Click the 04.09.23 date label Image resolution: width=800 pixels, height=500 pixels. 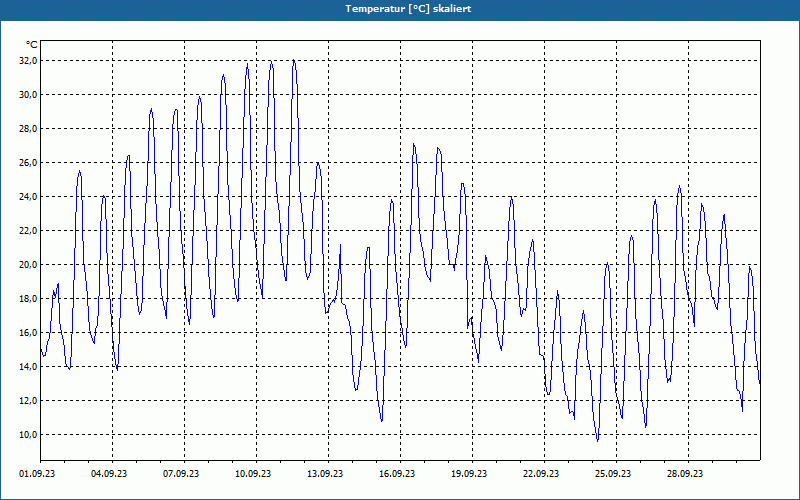tap(109, 474)
